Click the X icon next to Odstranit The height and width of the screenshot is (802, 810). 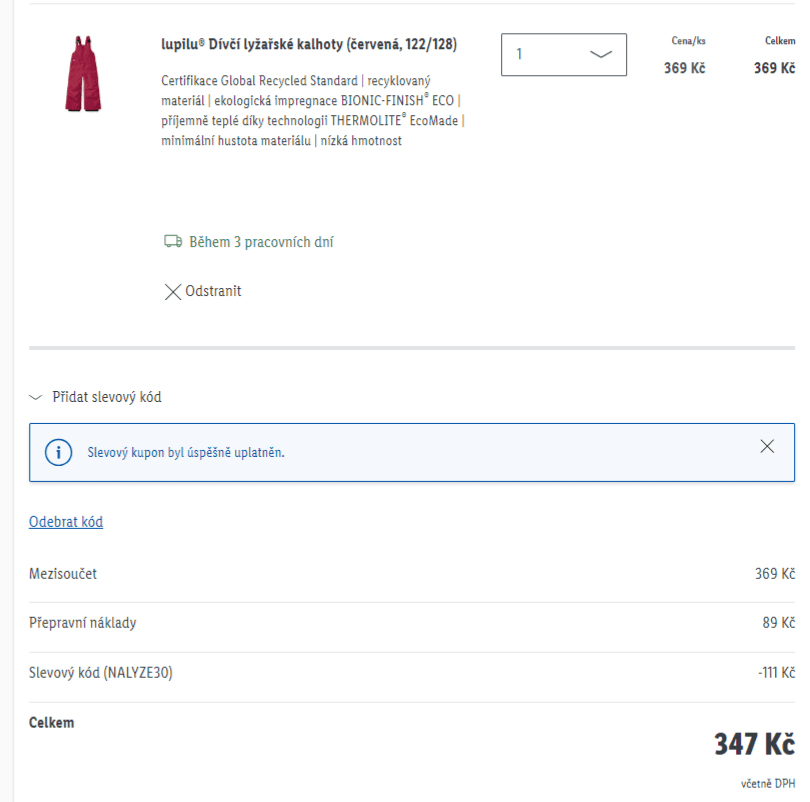coord(171,291)
